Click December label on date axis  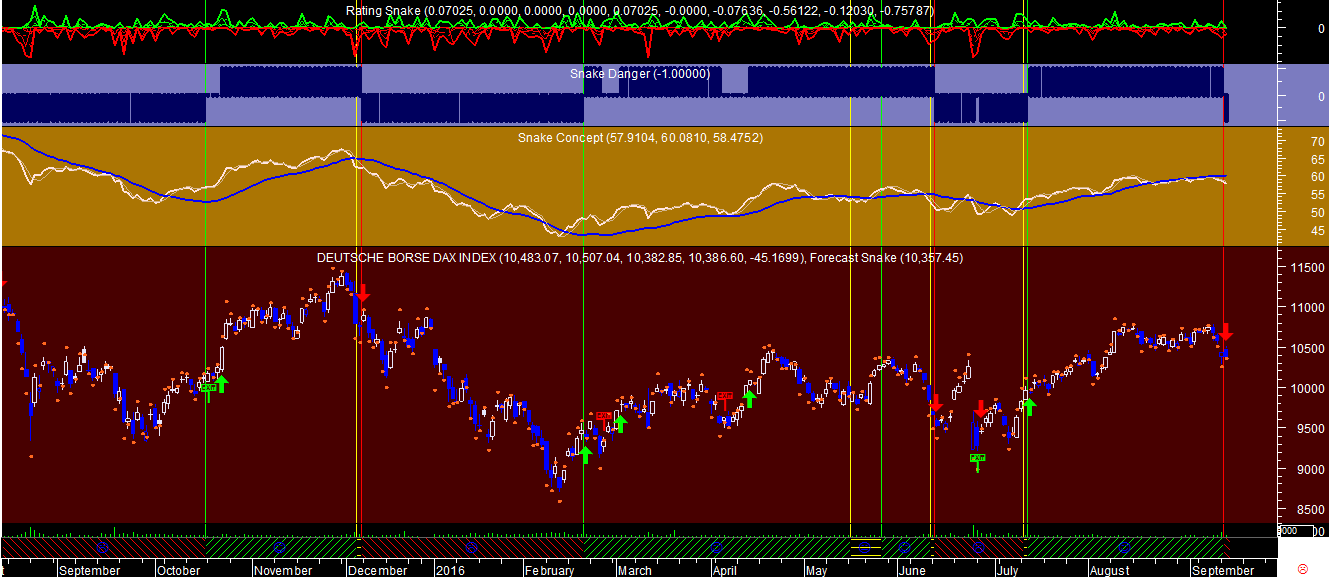pyautogui.click(x=377, y=570)
